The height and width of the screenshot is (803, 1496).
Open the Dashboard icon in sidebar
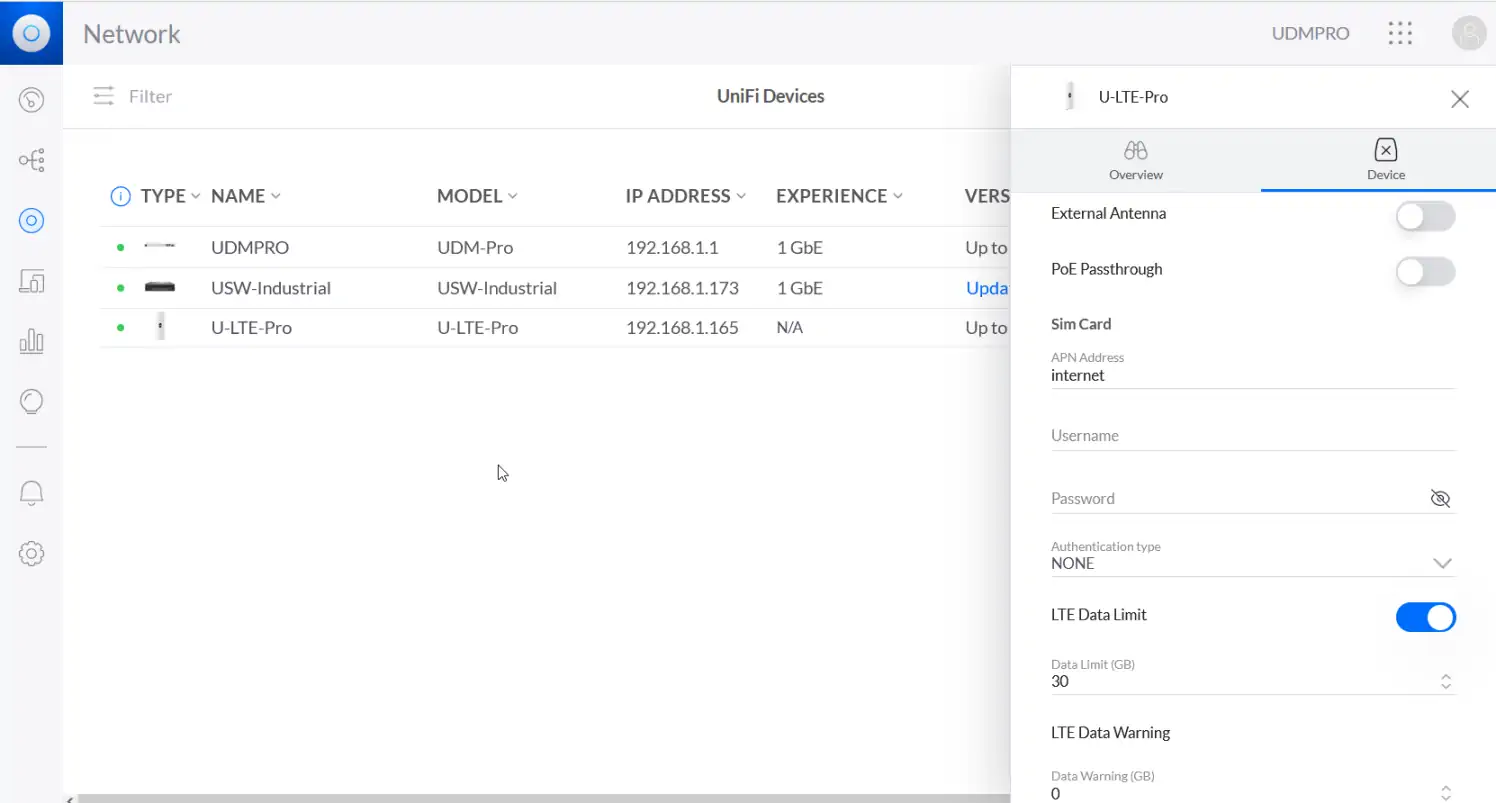pos(31,99)
